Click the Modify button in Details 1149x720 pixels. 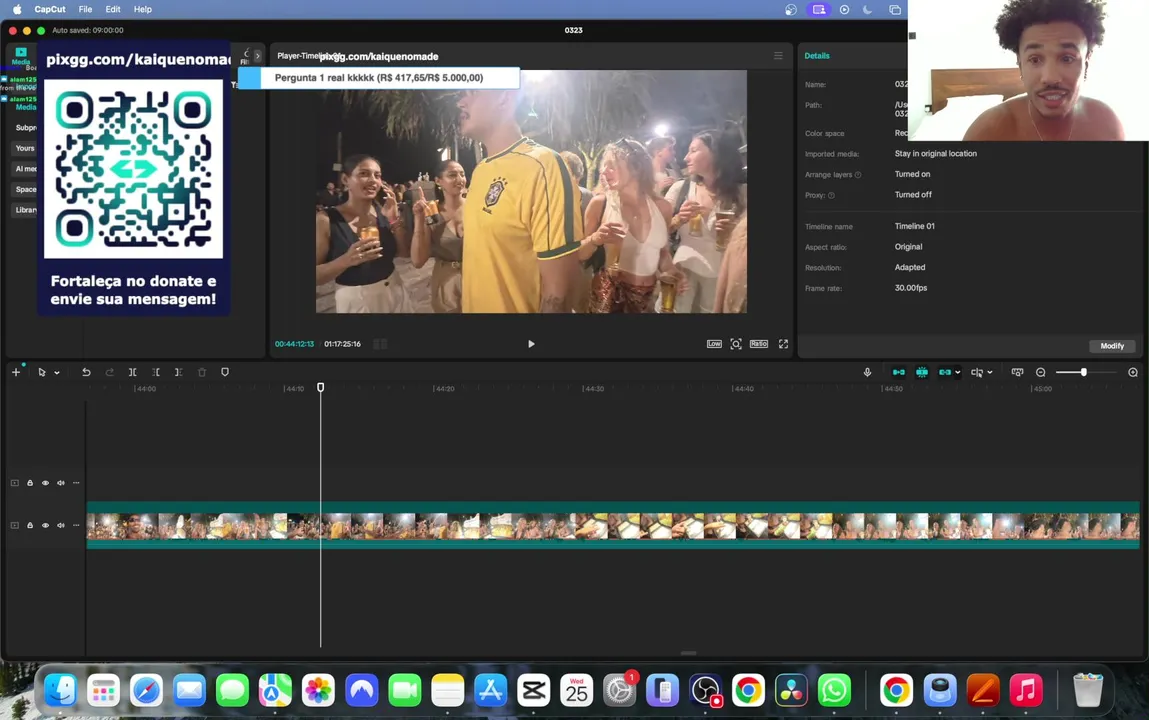point(1112,346)
